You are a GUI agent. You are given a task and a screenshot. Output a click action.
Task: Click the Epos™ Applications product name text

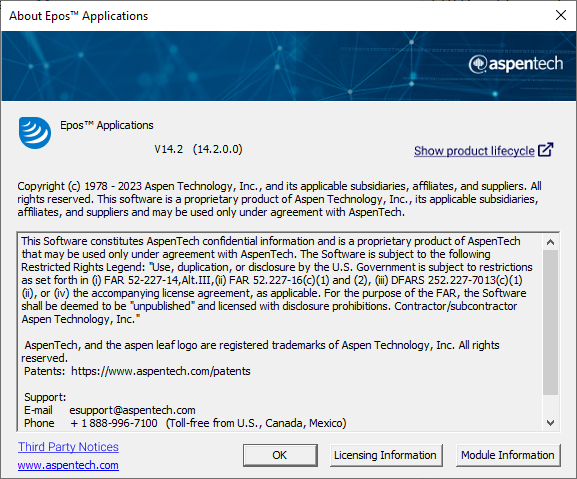pos(107,125)
